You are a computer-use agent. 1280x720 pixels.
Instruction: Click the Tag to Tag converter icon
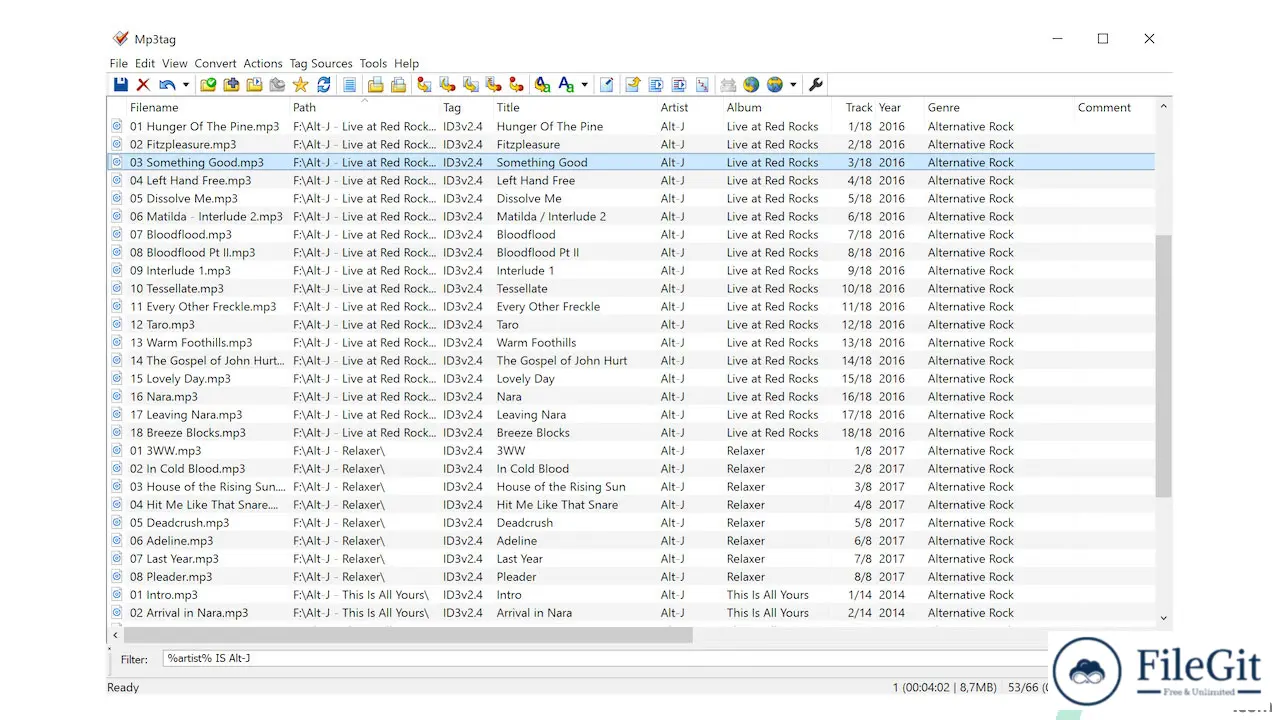click(516, 85)
